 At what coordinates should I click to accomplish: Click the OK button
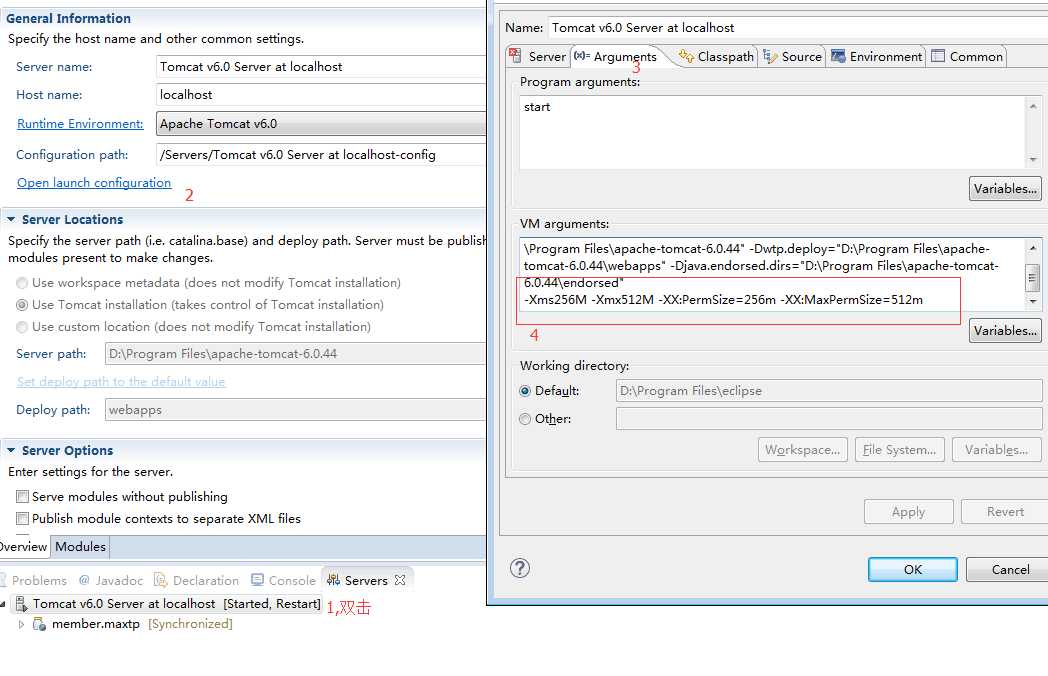[913, 570]
